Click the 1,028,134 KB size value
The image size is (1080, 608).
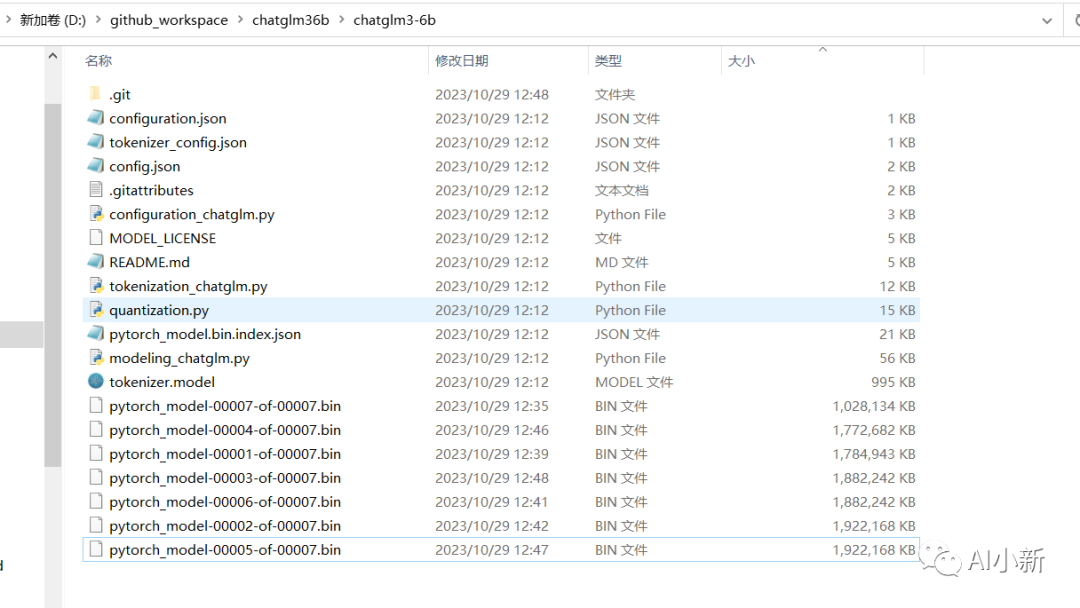[x=874, y=406]
